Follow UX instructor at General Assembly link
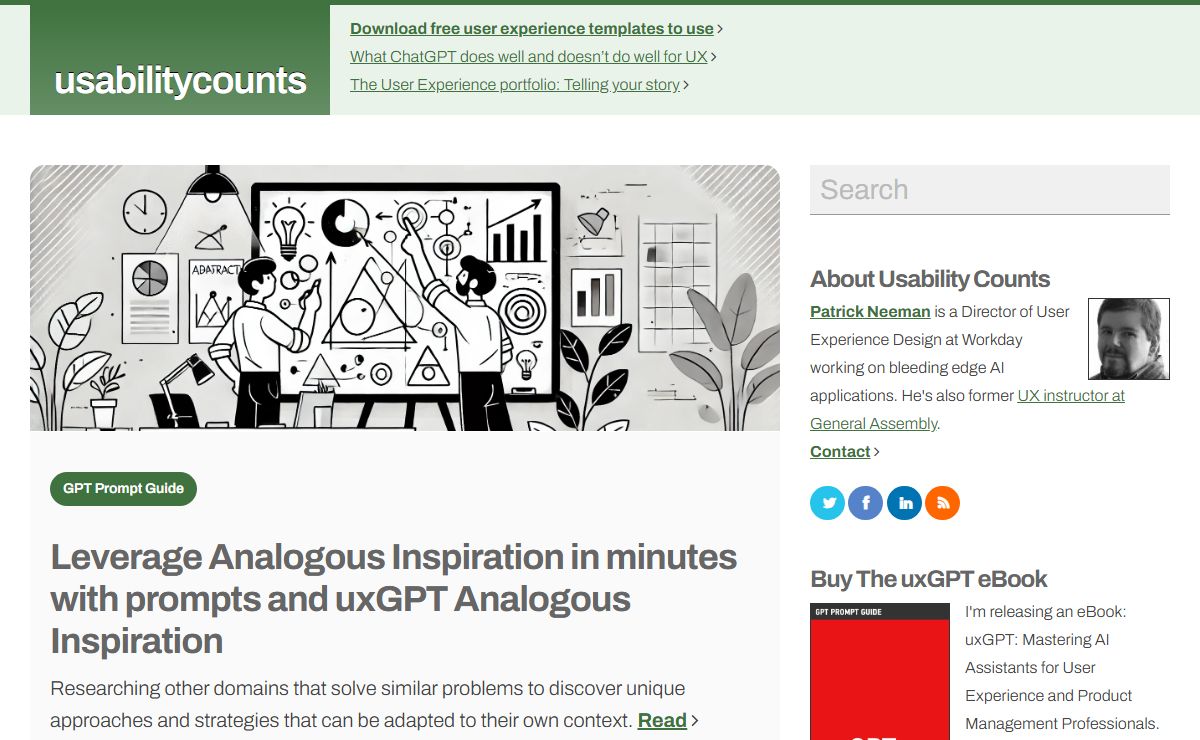Image resolution: width=1200 pixels, height=740 pixels. (967, 410)
